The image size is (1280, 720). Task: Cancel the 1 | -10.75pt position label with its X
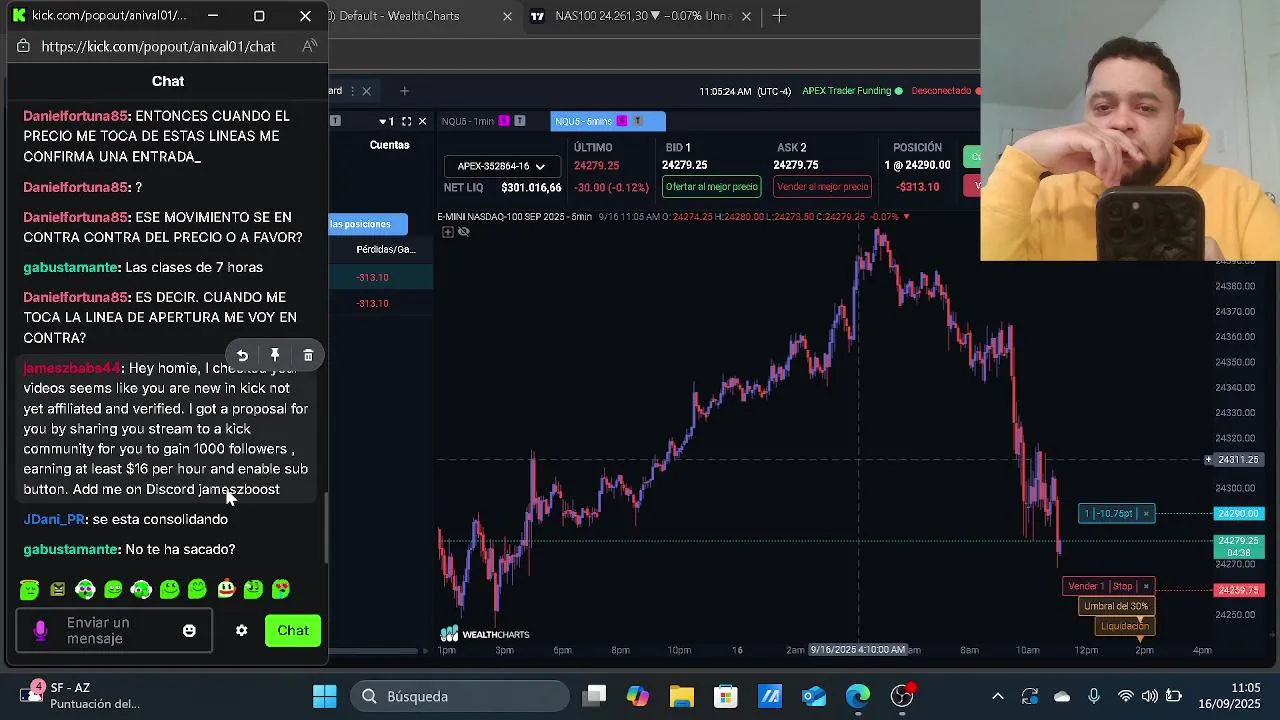(x=1146, y=513)
